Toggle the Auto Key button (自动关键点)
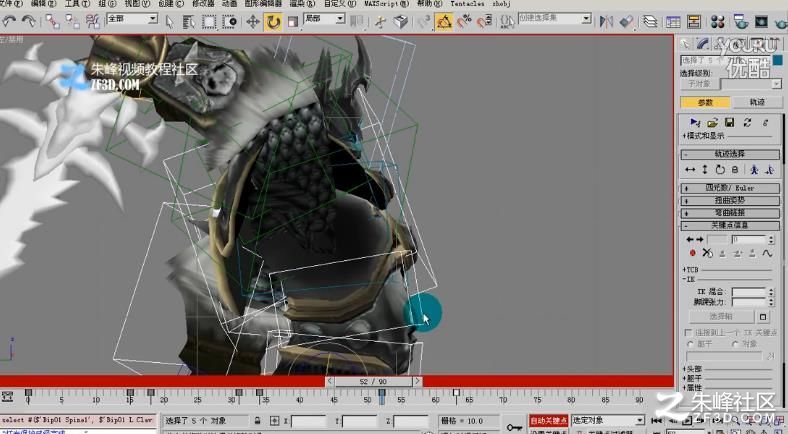Image resolution: width=788 pixels, height=434 pixels. pyautogui.click(x=548, y=420)
